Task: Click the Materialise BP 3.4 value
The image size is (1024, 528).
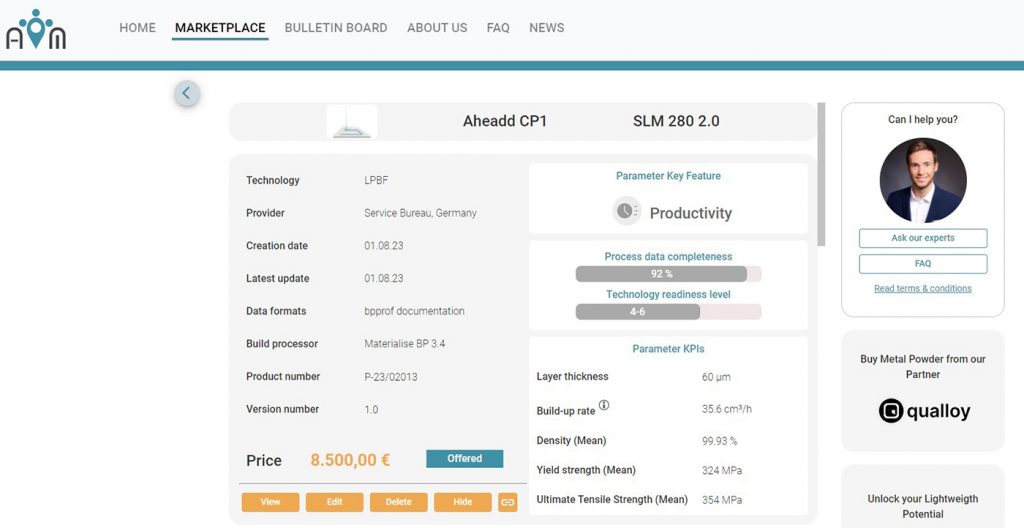Action: click(404, 344)
